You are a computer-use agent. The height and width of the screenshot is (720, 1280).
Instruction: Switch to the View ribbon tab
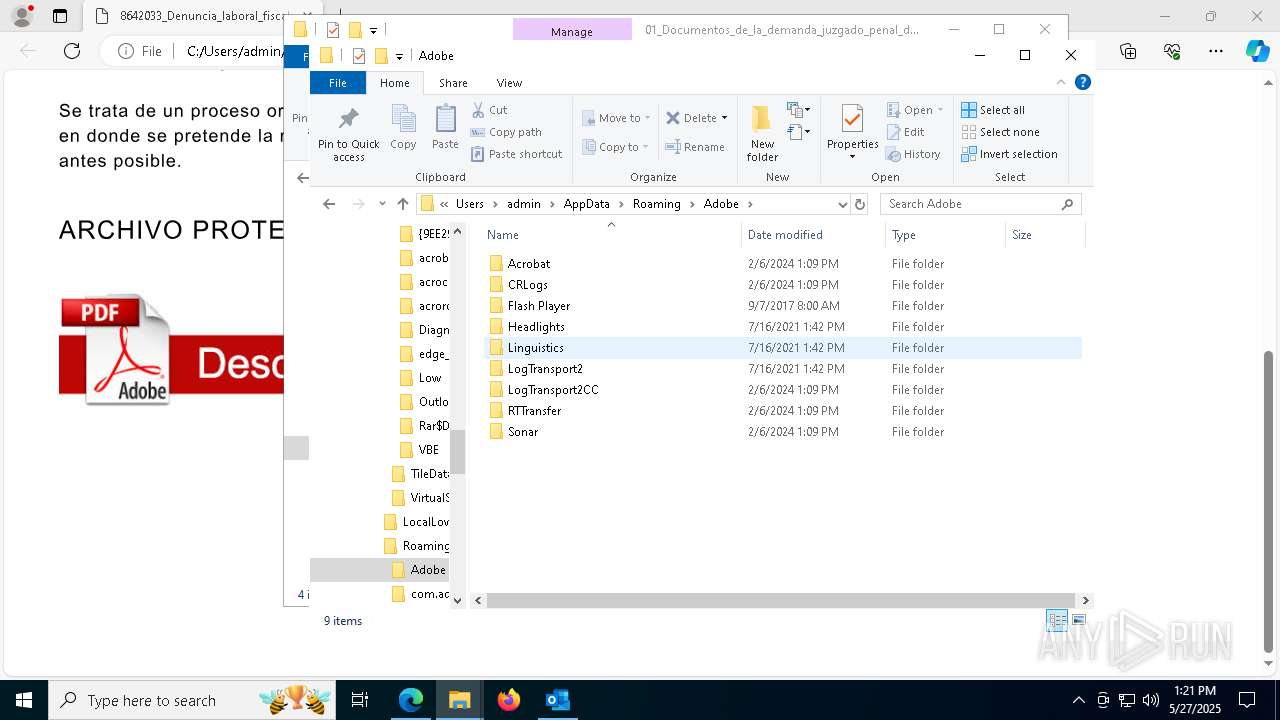click(x=509, y=83)
